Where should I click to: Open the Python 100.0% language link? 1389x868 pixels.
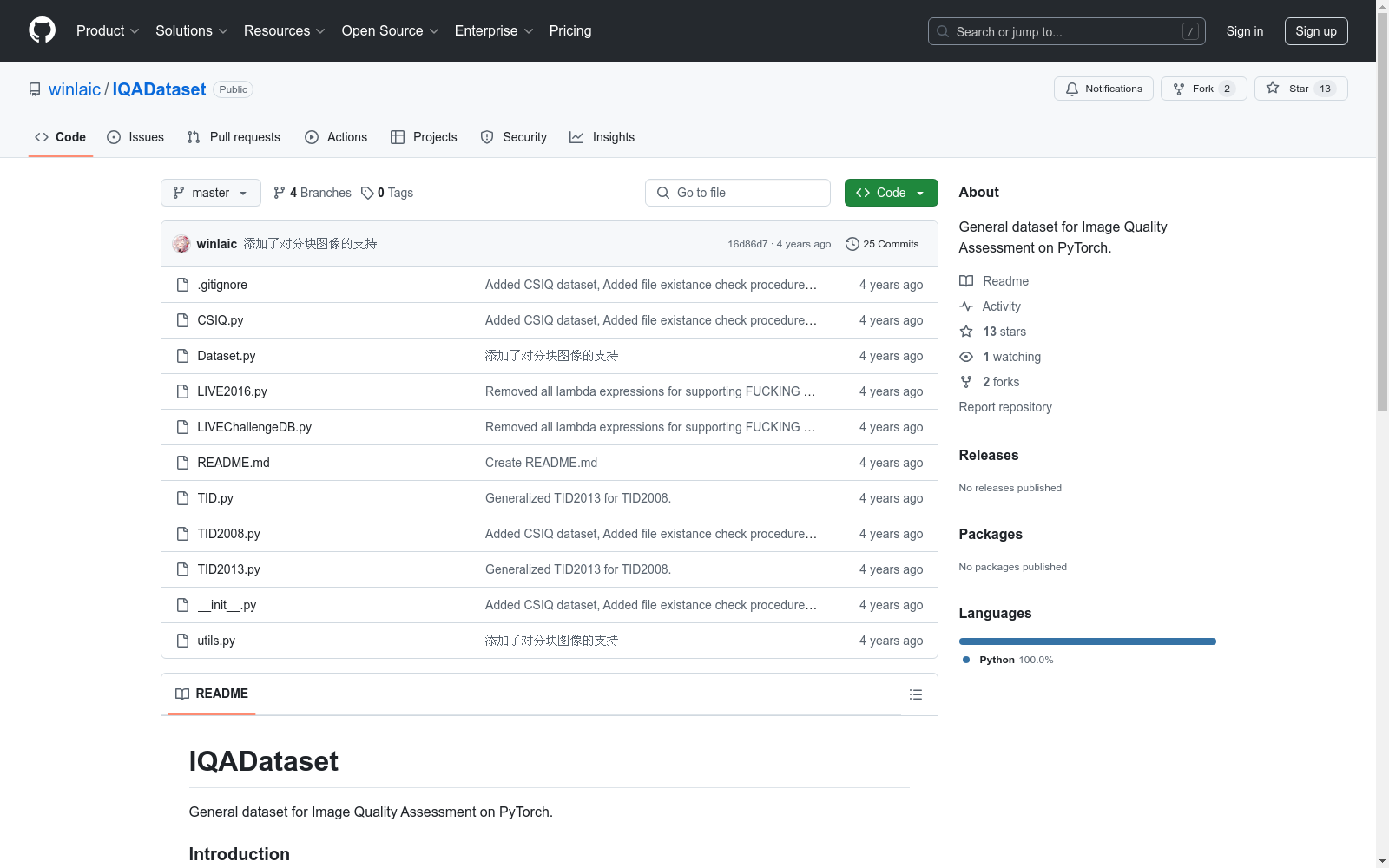click(x=1008, y=660)
